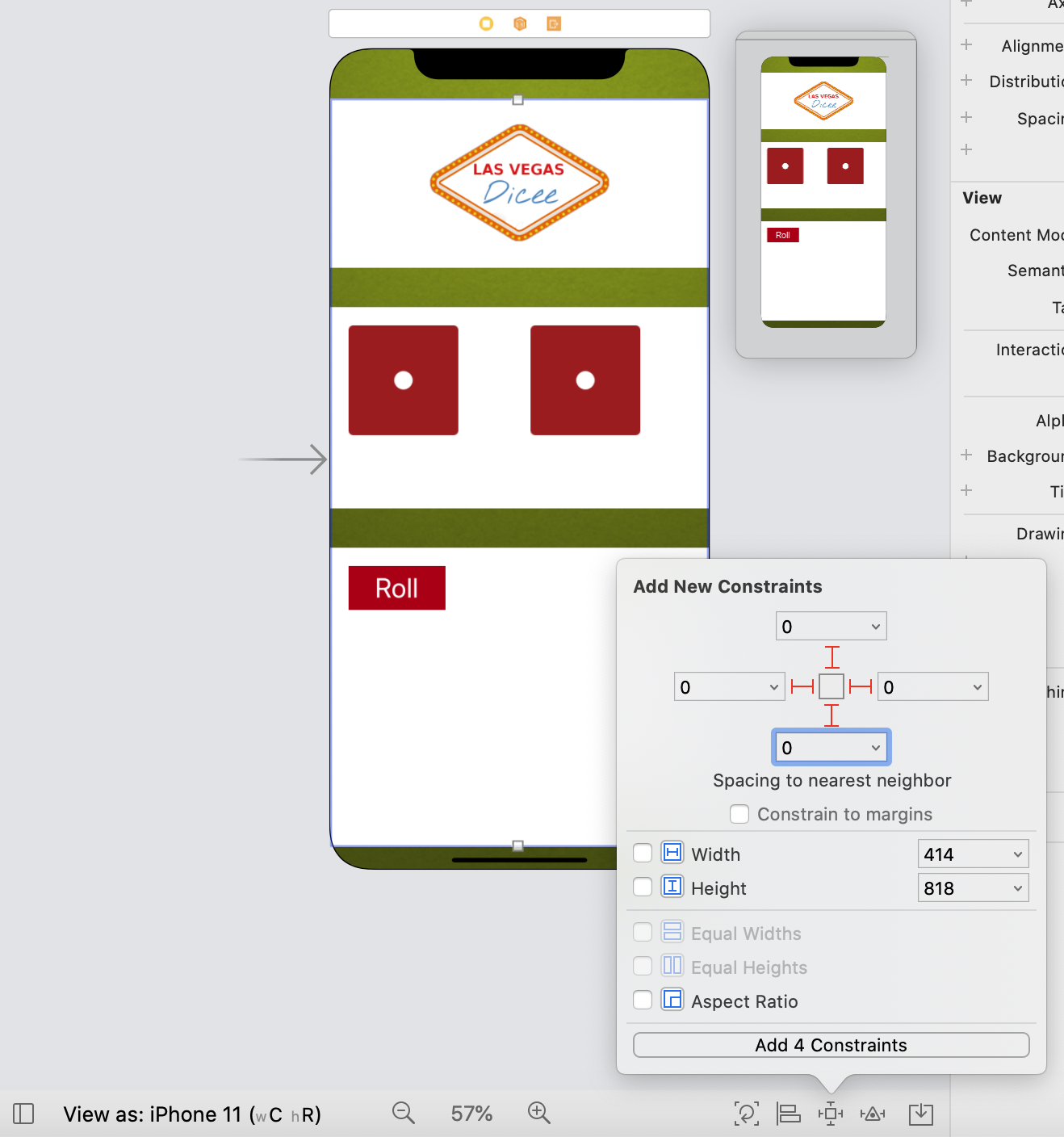
Task: Select the yellow View Controller dock icon
Action: (486, 24)
